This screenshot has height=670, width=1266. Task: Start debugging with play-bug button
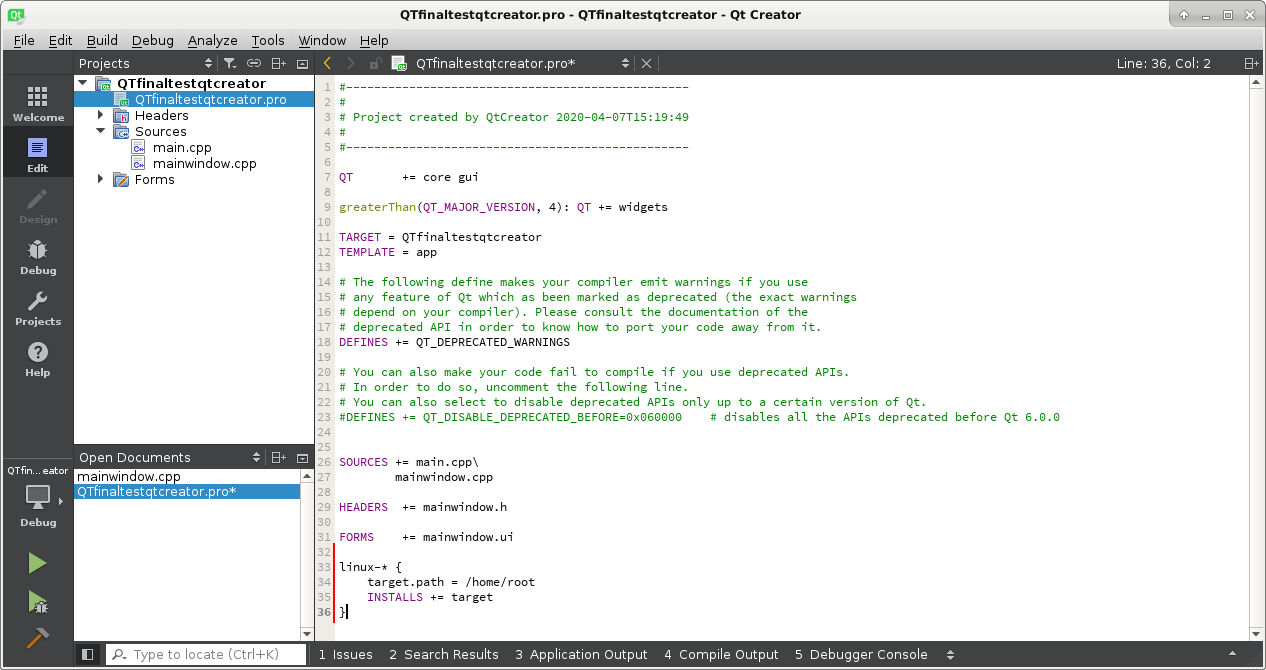click(37, 601)
